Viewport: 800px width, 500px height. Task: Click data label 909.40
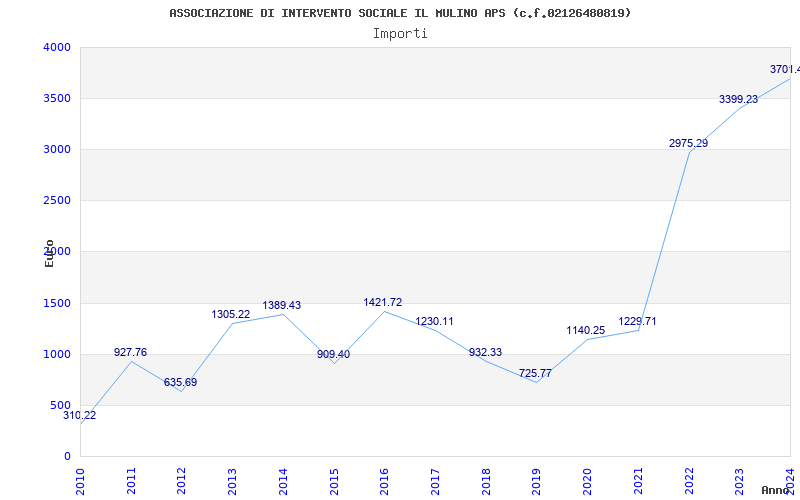333,354
